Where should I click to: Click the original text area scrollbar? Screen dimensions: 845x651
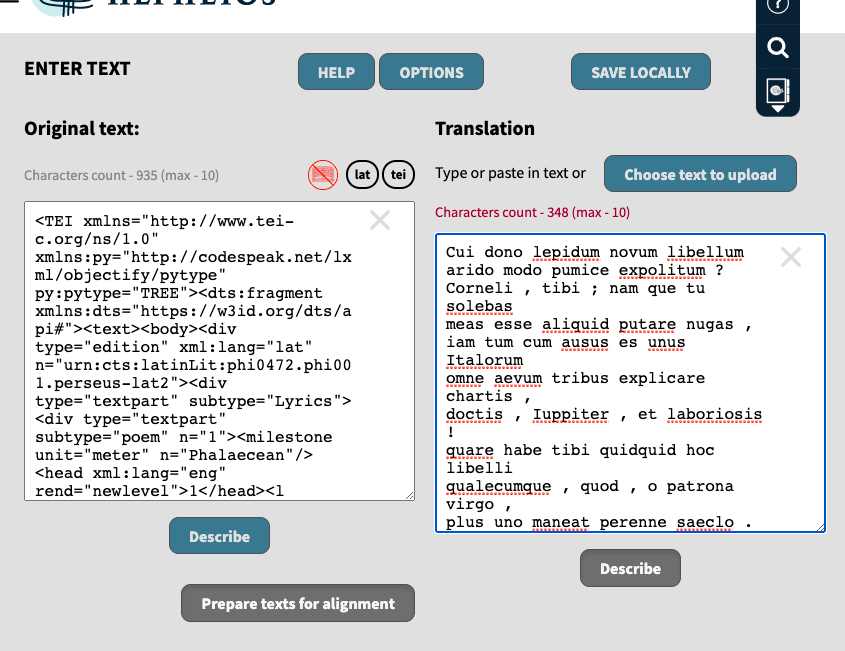(410, 350)
